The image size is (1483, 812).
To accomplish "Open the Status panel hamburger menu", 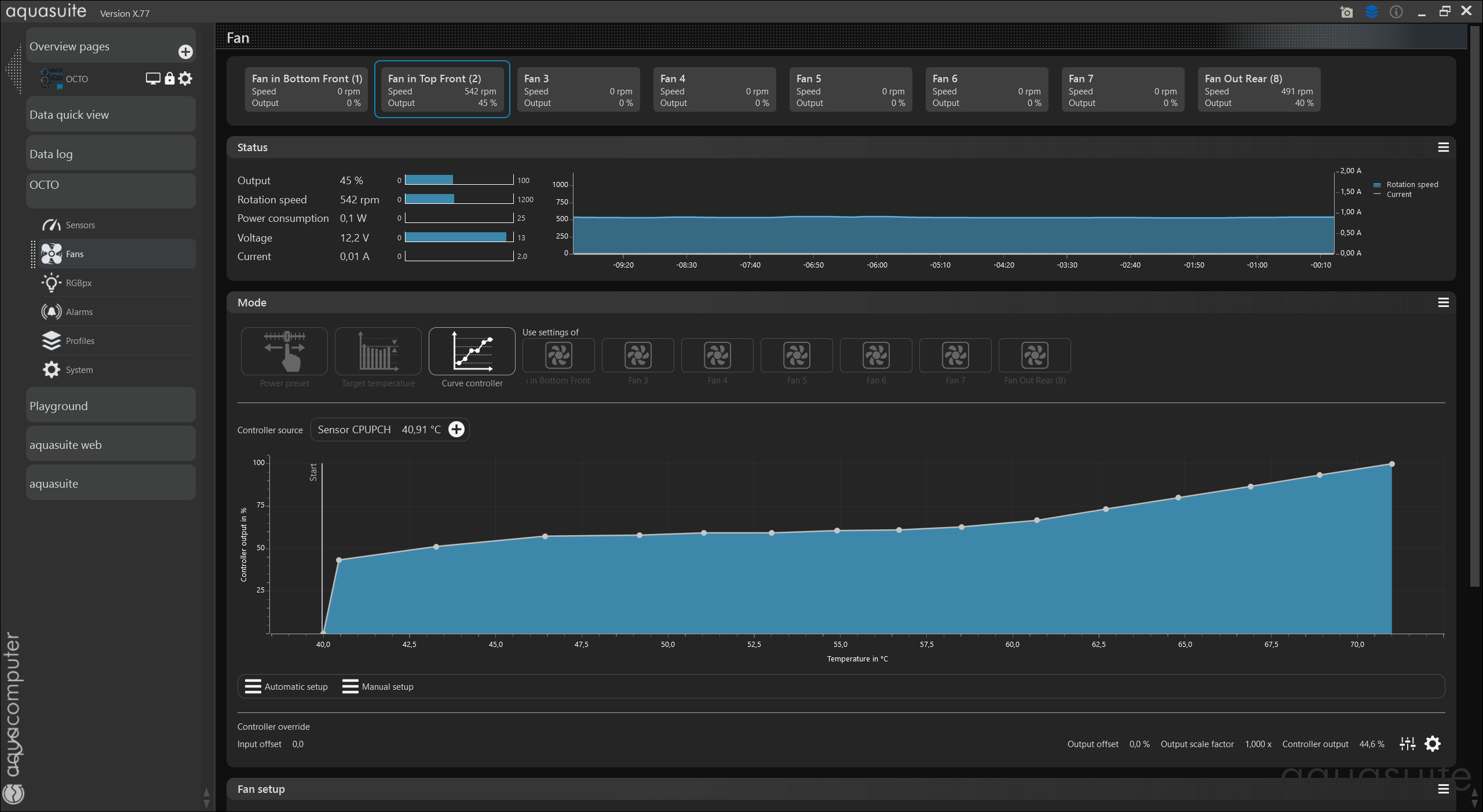I will (x=1443, y=148).
